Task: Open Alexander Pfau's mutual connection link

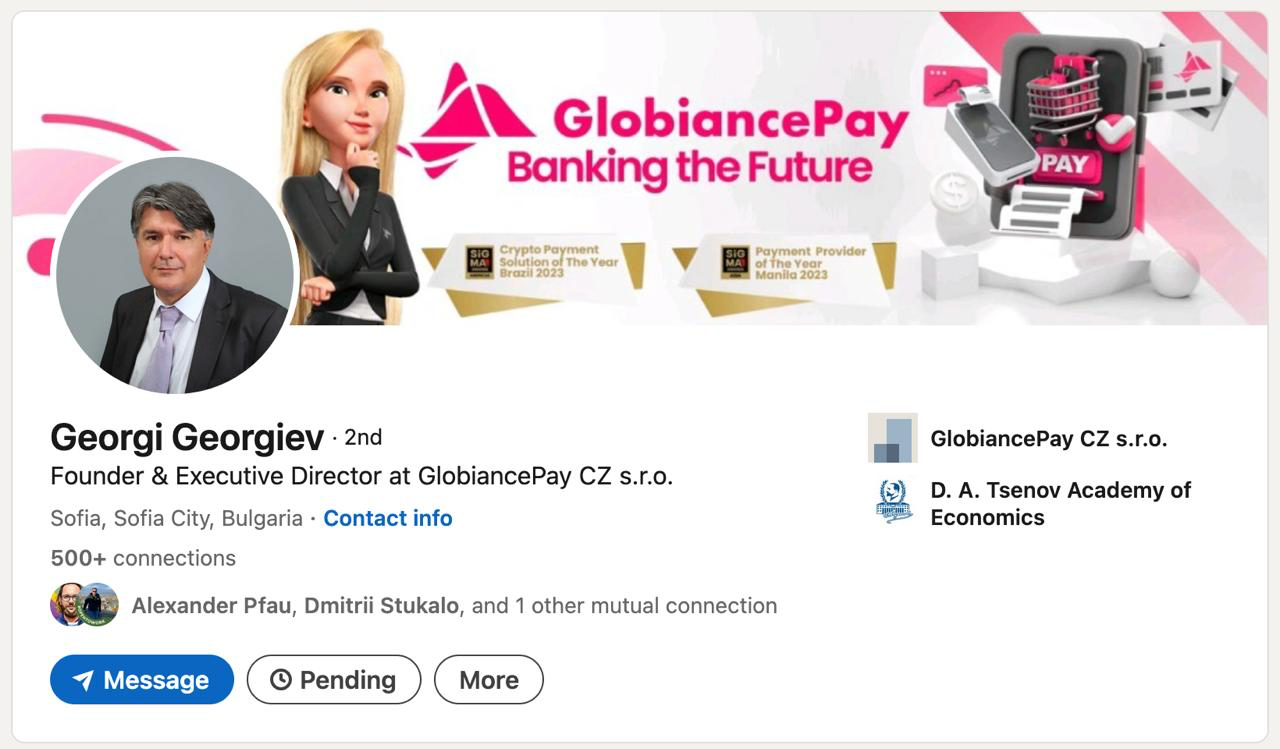Action: (x=212, y=605)
